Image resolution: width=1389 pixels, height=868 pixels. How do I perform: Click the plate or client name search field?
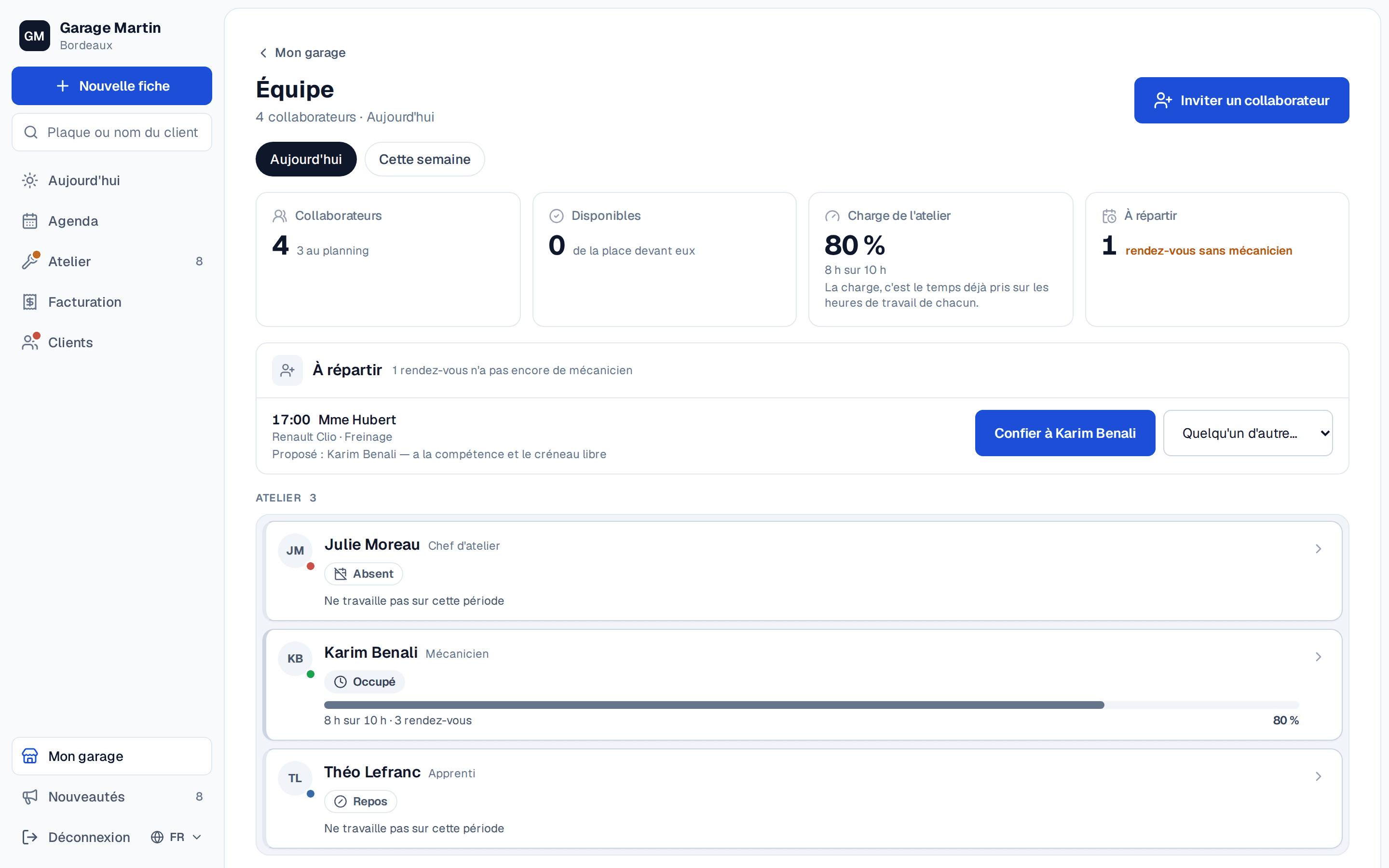click(x=112, y=132)
